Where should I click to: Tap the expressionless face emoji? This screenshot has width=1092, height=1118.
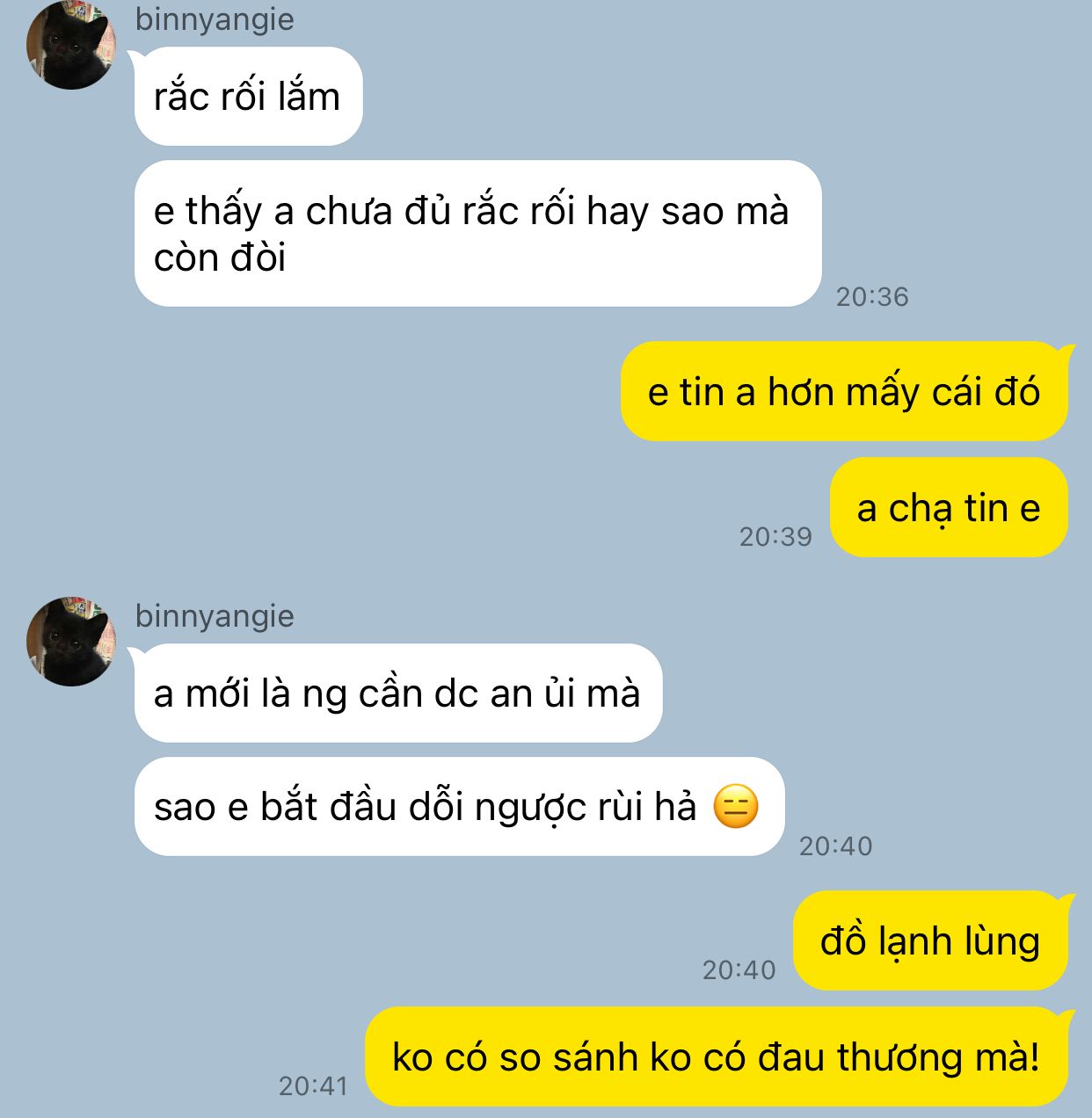736,807
